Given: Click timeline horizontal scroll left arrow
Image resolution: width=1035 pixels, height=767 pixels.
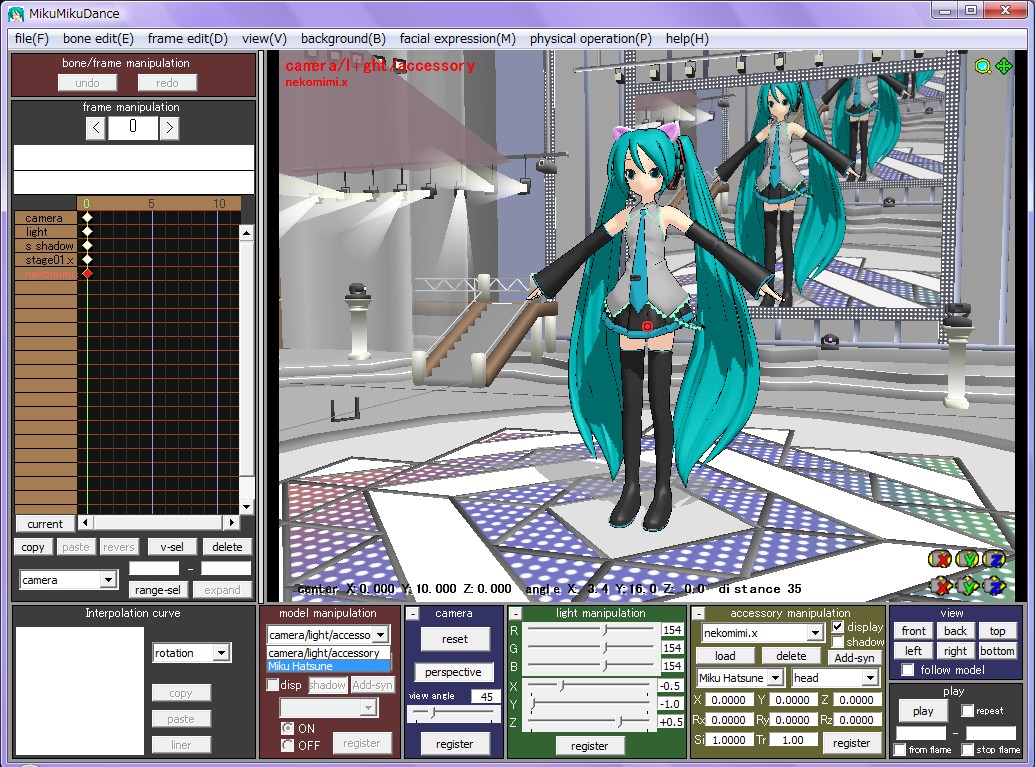Looking at the screenshot, I should [84, 523].
